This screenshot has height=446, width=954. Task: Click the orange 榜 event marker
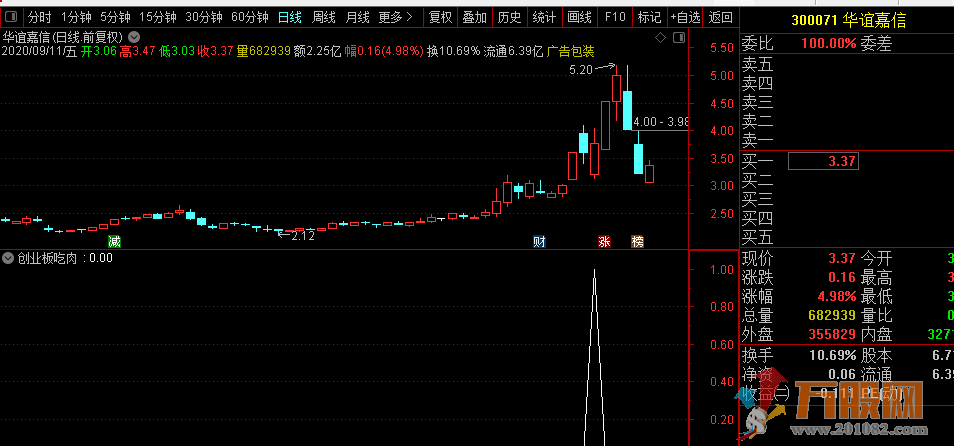(x=637, y=242)
